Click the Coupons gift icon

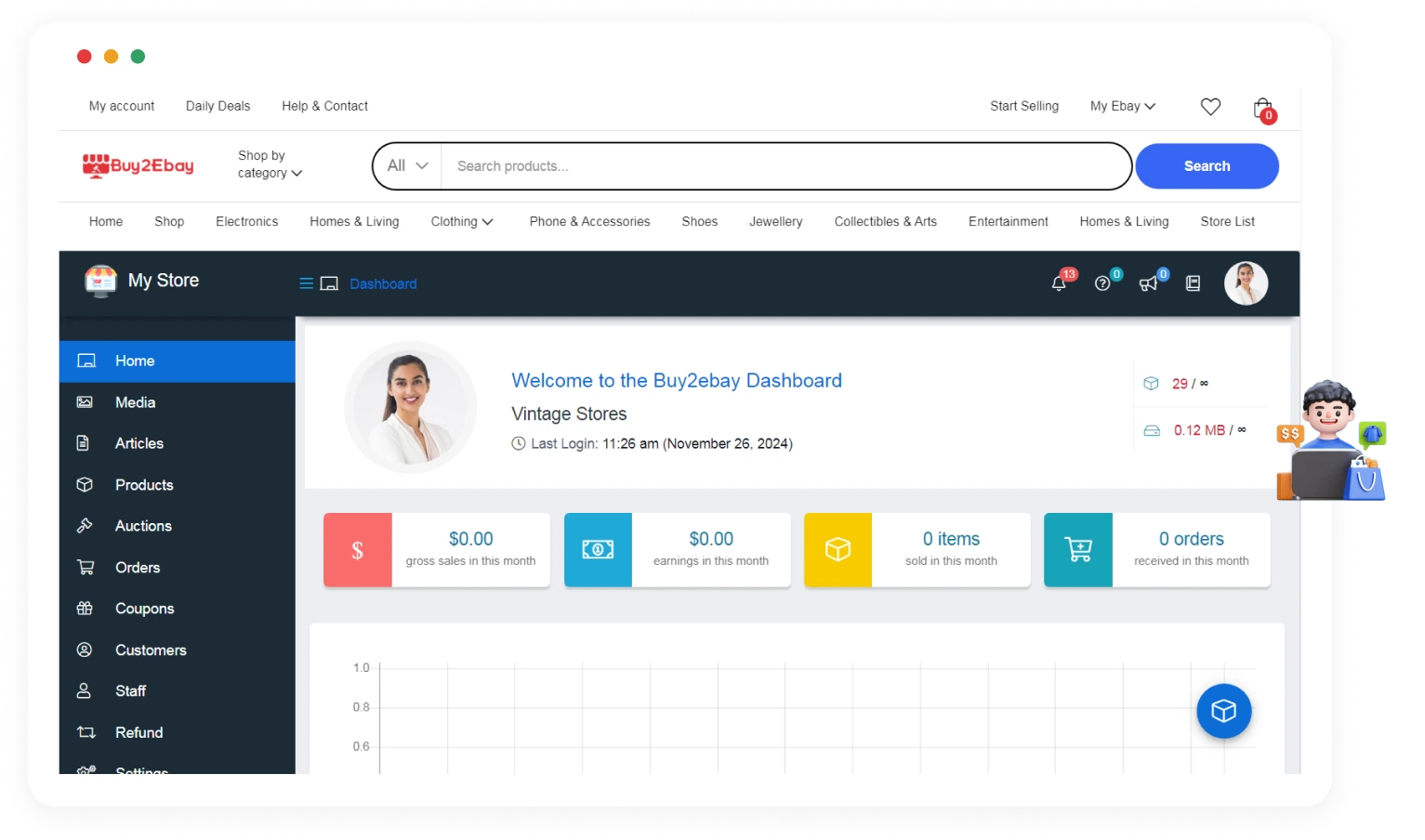(x=85, y=609)
